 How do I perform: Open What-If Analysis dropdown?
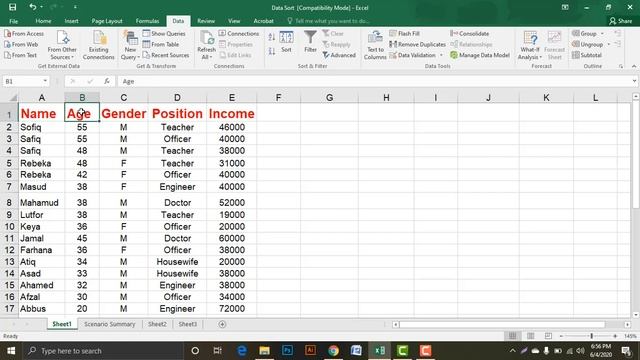pyautogui.click(x=530, y=45)
